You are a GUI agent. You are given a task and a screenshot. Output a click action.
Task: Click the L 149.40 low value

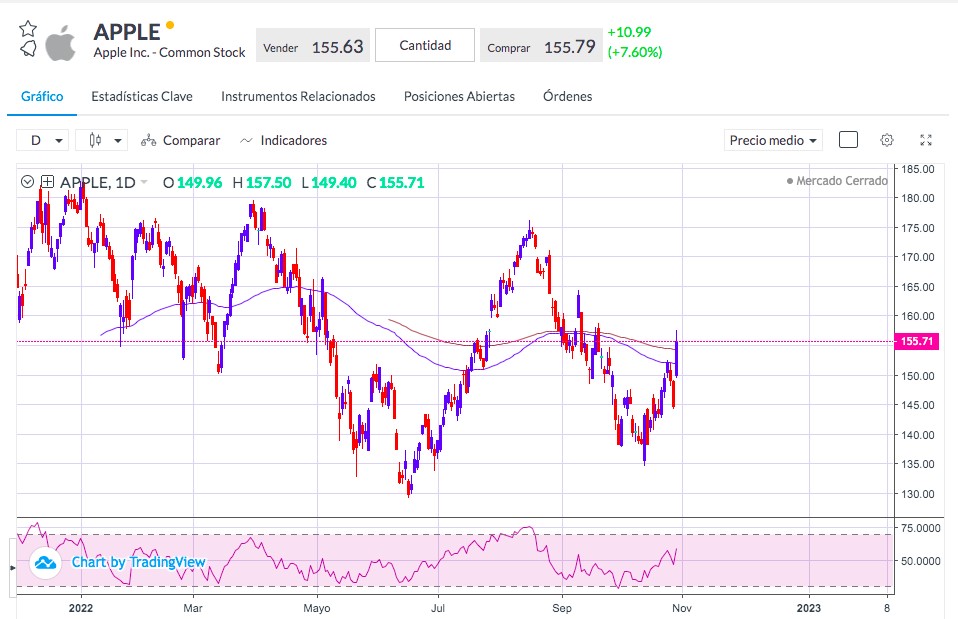[329, 183]
